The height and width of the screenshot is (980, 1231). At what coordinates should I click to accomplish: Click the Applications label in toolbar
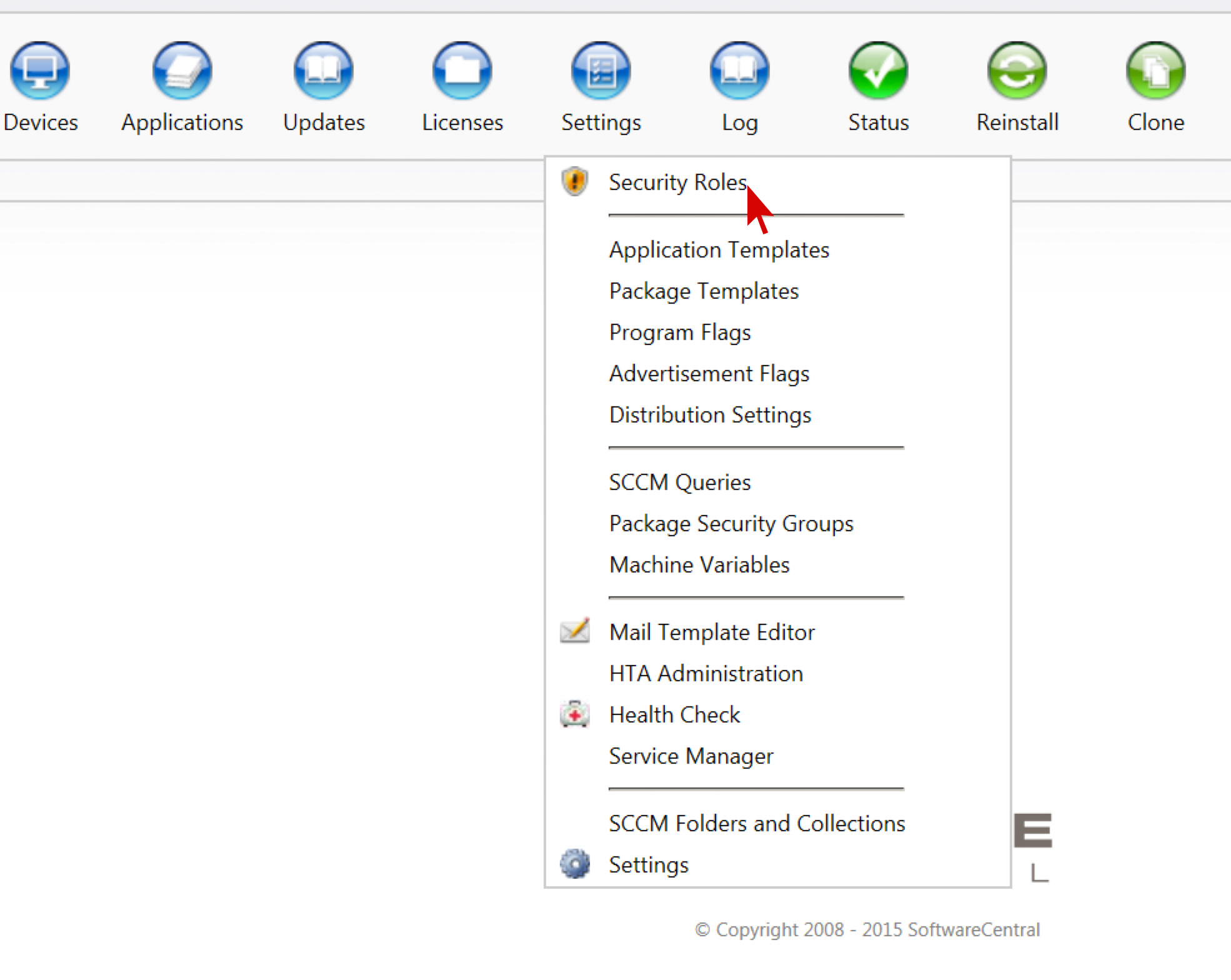point(182,122)
